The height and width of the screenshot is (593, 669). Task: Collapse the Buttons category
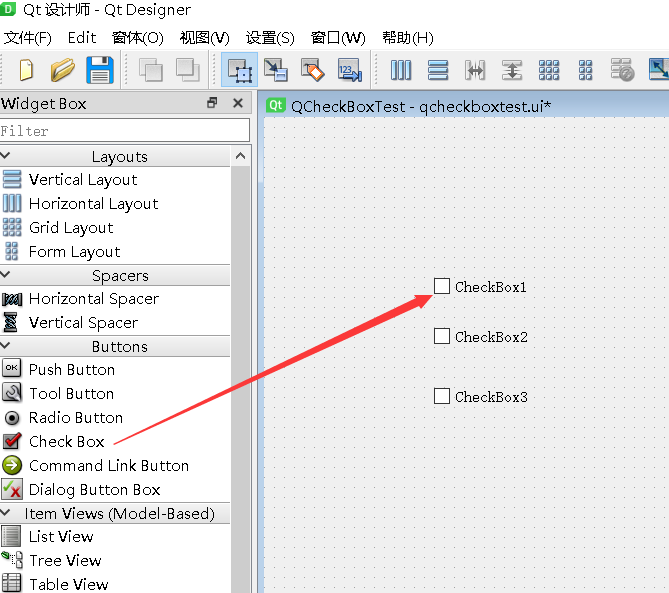[5, 345]
